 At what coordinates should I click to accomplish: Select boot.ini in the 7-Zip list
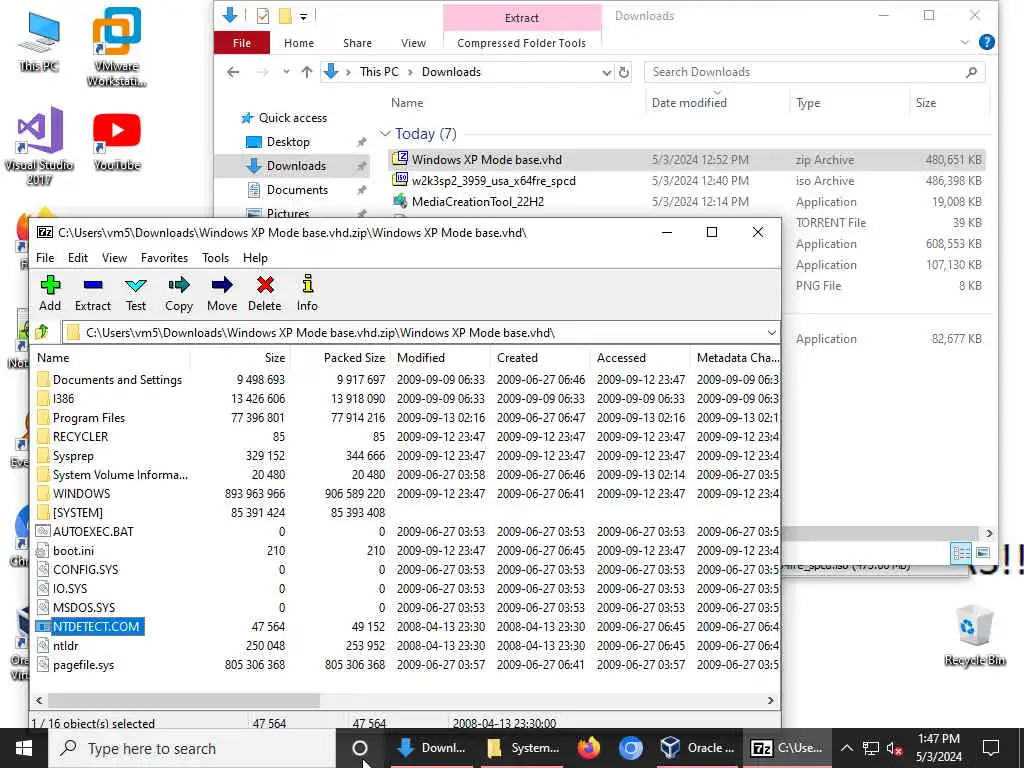coord(73,551)
